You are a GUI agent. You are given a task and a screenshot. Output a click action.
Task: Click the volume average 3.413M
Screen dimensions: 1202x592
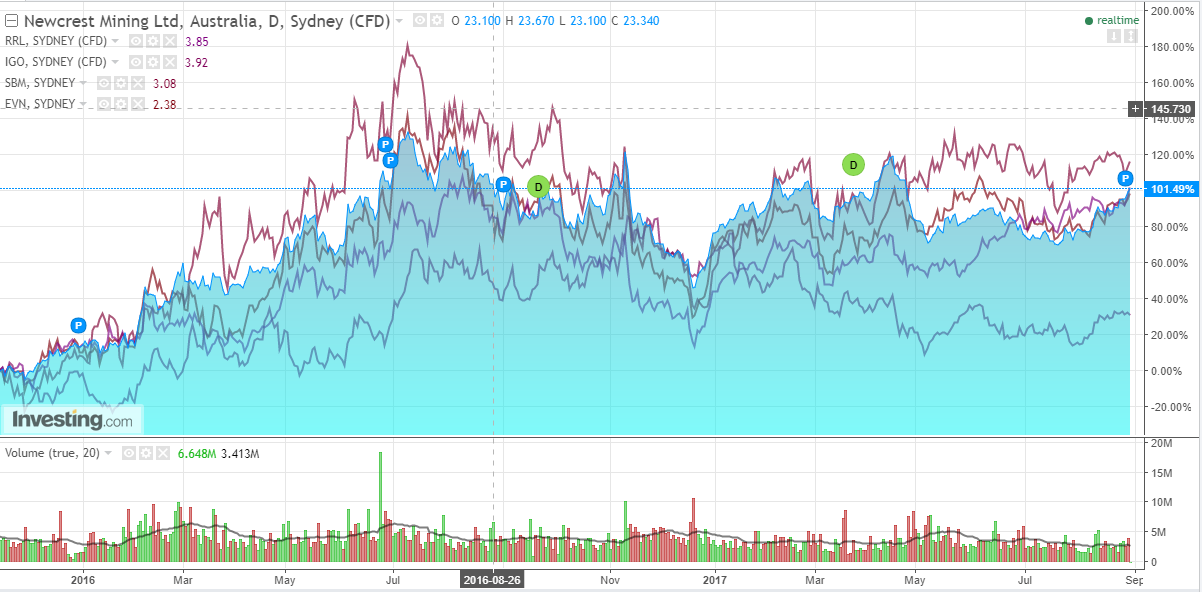point(240,453)
